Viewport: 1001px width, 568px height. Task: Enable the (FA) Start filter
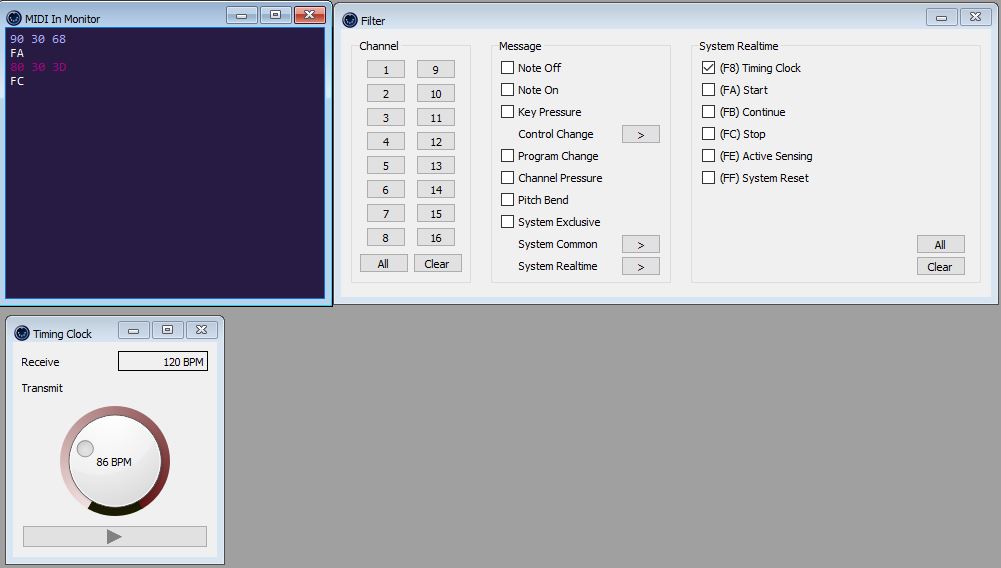pyautogui.click(x=708, y=89)
